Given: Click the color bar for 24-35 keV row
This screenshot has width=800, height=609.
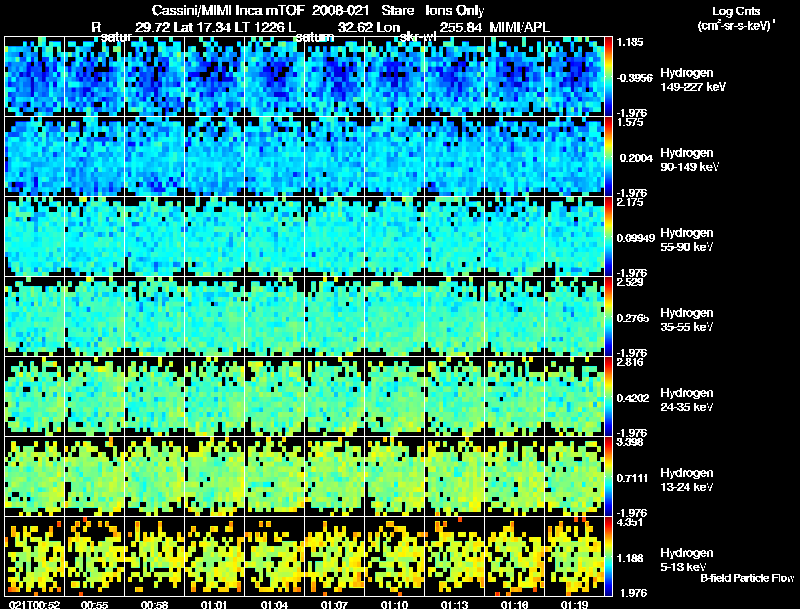Looking at the screenshot, I should pyautogui.click(x=608, y=397).
